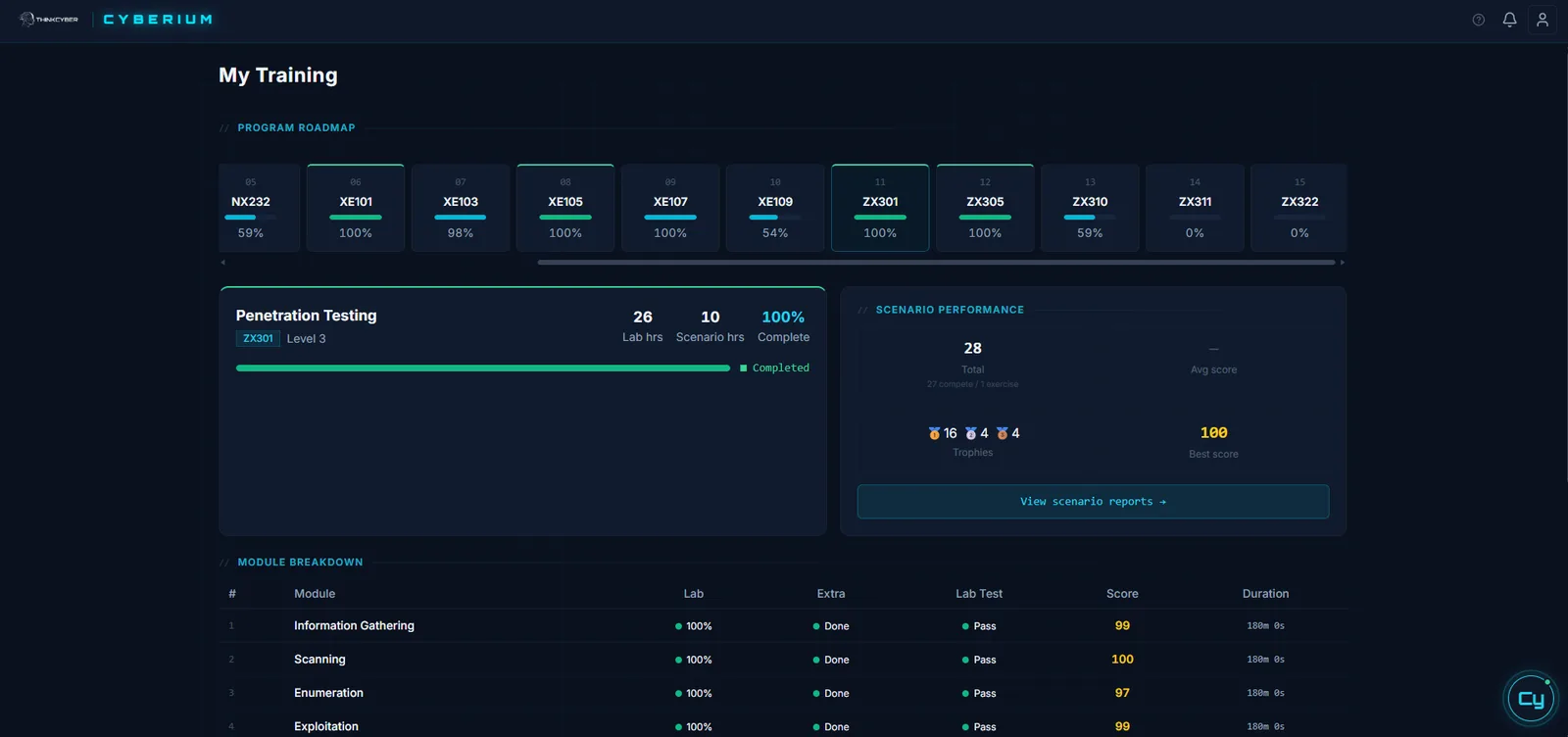Image resolution: width=1568 pixels, height=737 pixels.
Task: Select the NX232 roadmap card
Action: click(x=259, y=208)
